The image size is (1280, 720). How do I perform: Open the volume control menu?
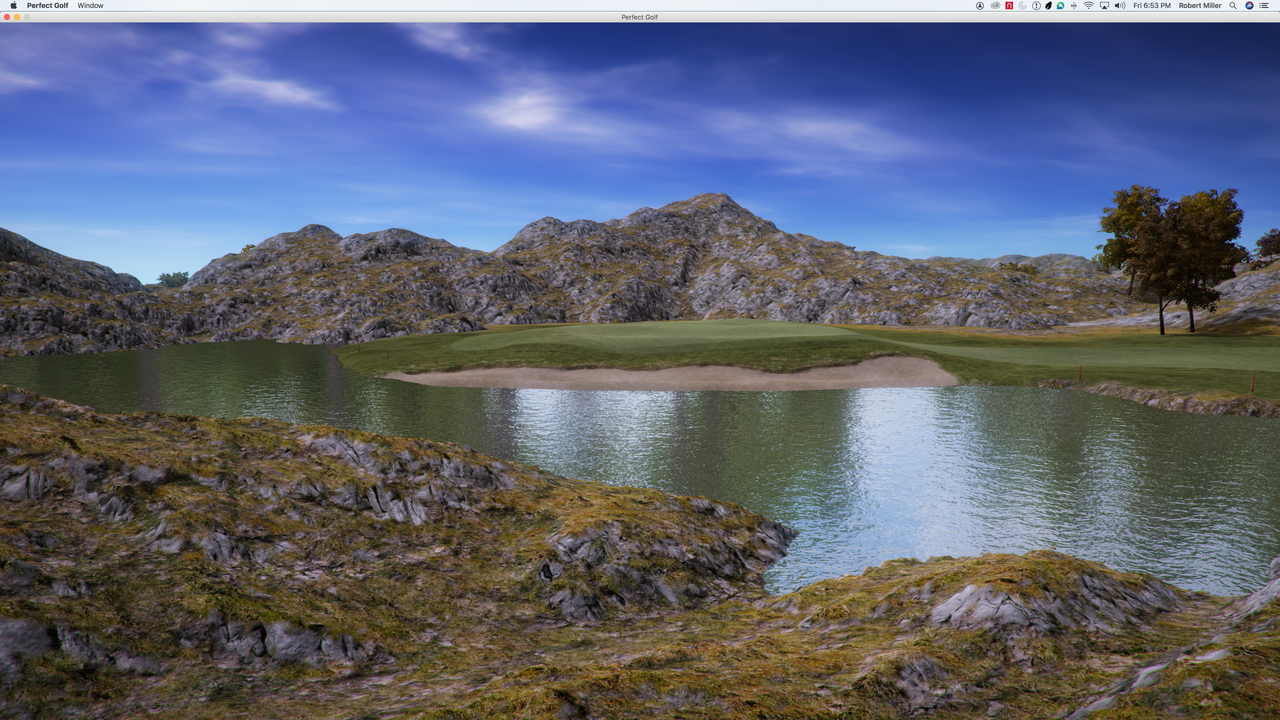pos(1120,5)
